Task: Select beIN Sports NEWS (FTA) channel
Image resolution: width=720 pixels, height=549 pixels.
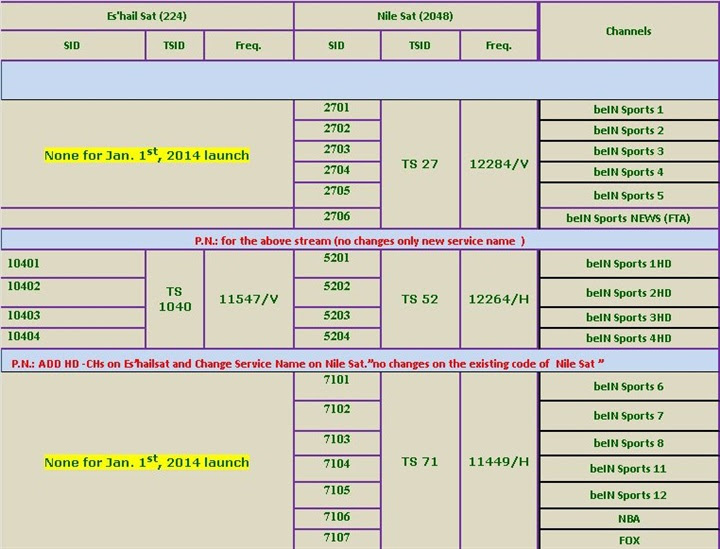Action: [x=629, y=218]
